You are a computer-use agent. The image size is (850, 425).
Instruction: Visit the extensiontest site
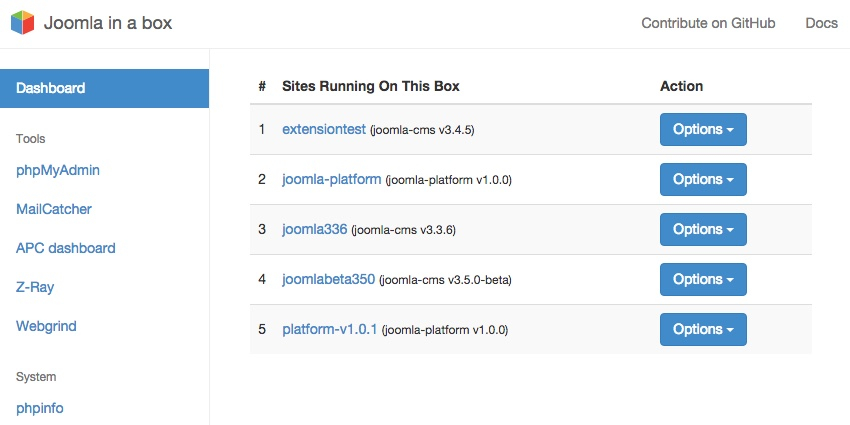click(324, 130)
